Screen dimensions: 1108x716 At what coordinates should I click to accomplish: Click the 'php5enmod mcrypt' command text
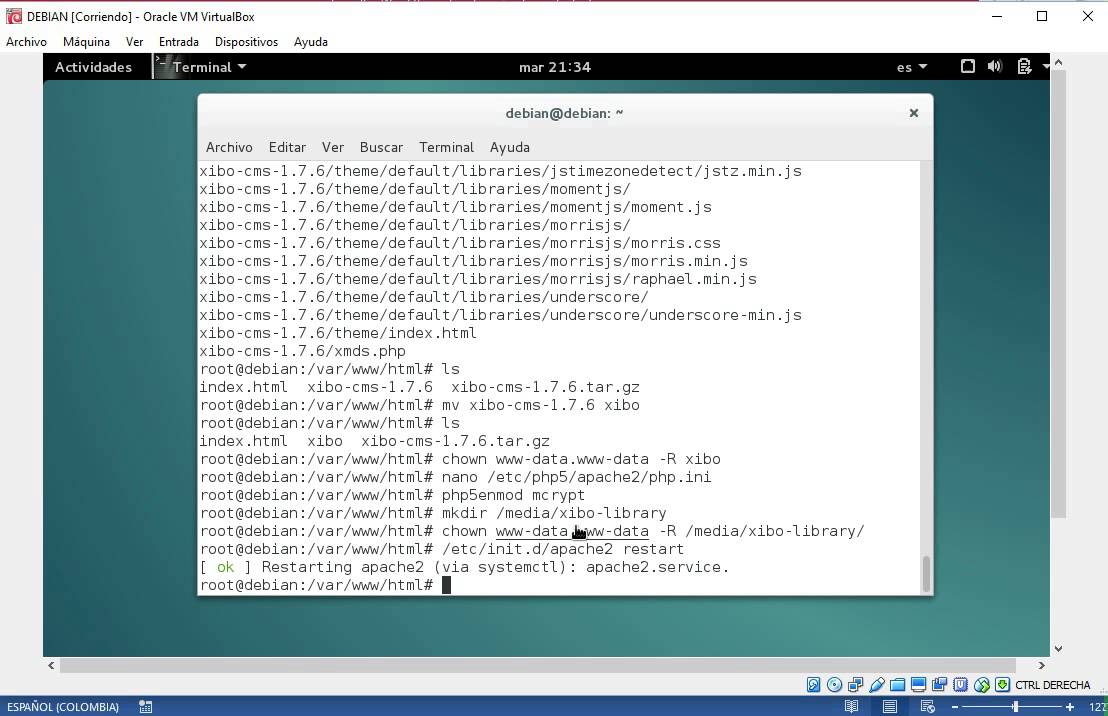coord(513,495)
